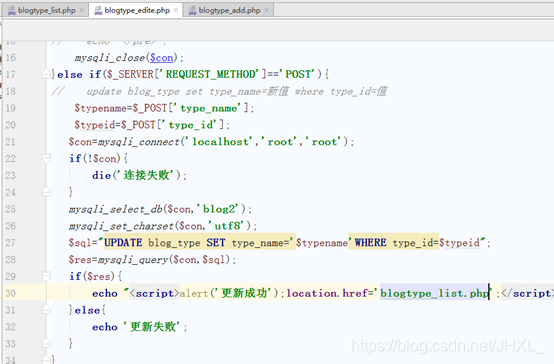The width and height of the screenshot is (554, 364).
Task: Collapse the if(!$con) block fold marker
Action: click(46, 158)
